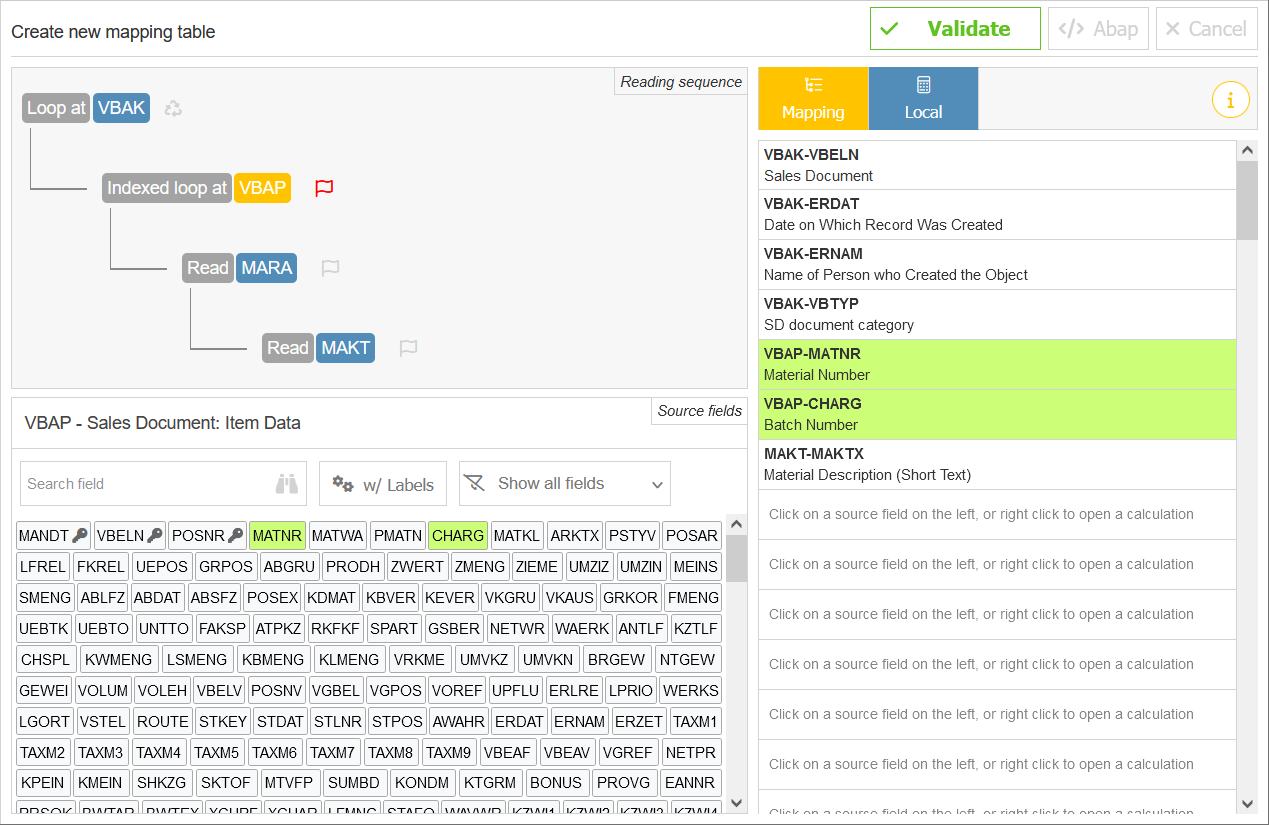Switch to the Mapping tab
The width and height of the screenshot is (1269, 825).
(x=813, y=98)
